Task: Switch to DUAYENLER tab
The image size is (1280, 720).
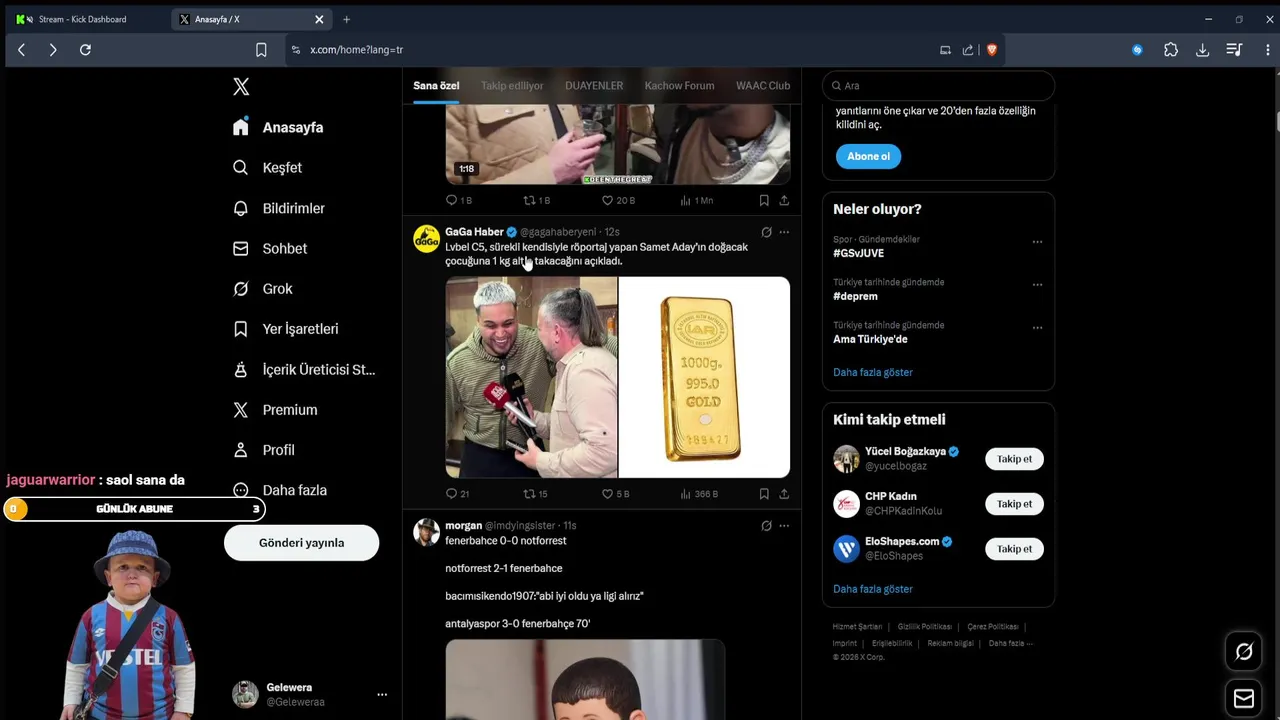Action: click(x=594, y=86)
